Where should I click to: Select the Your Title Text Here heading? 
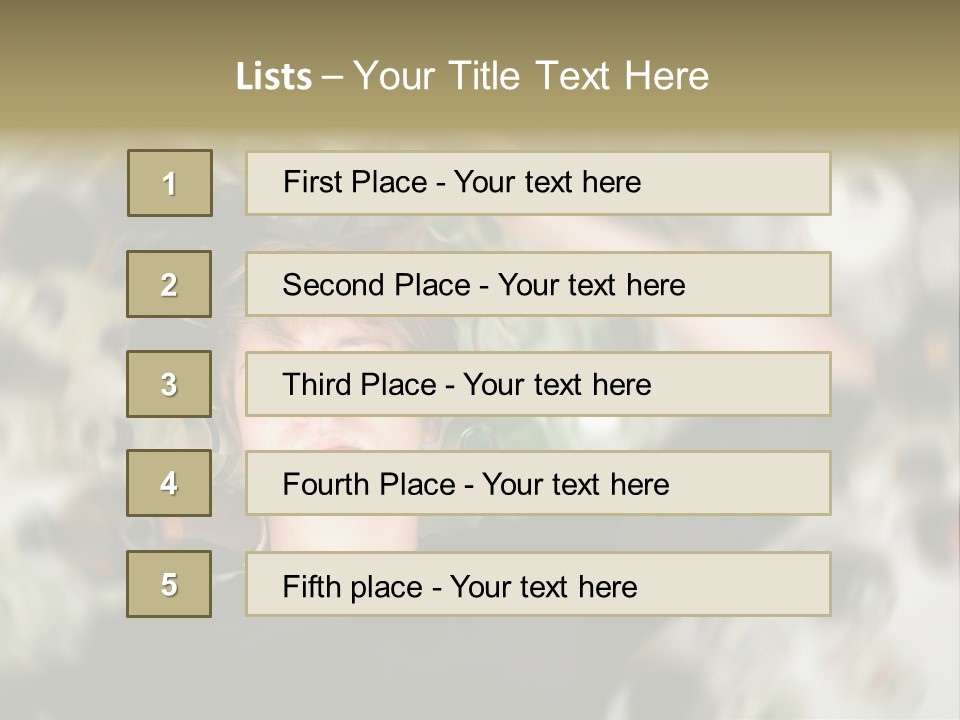(x=531, y=76)
